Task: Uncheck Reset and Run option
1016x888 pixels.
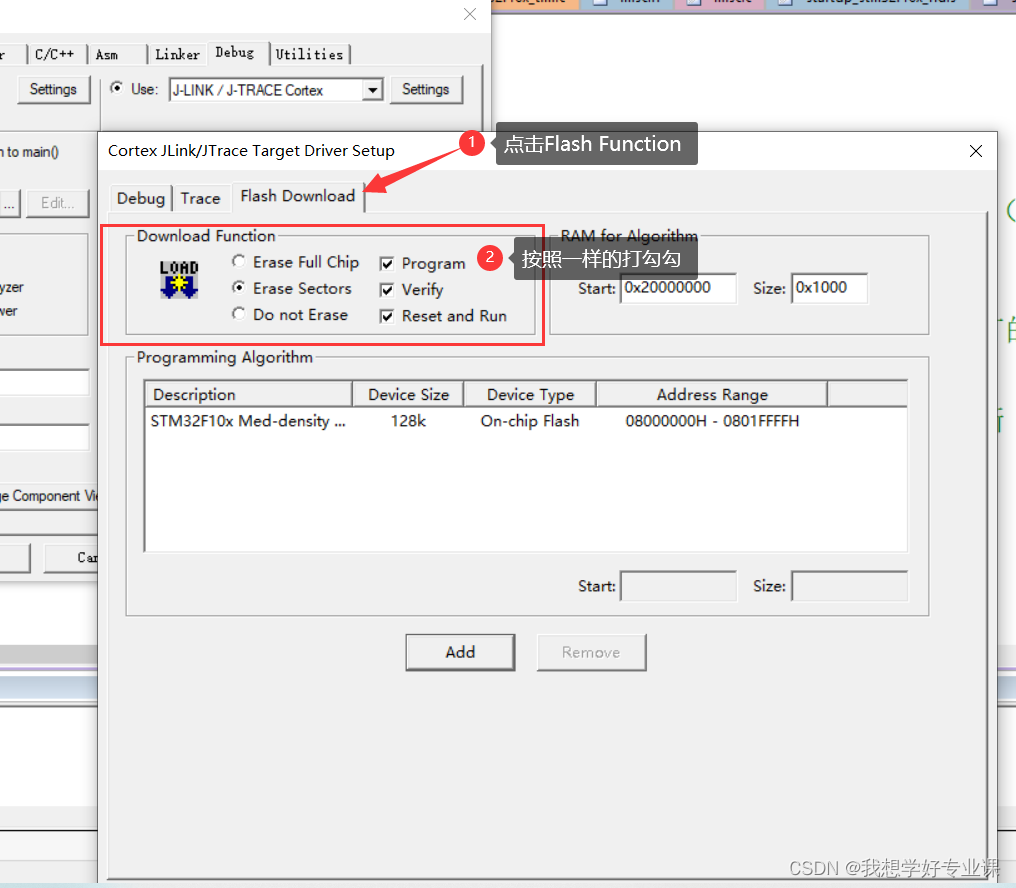Action: point(387,316)
